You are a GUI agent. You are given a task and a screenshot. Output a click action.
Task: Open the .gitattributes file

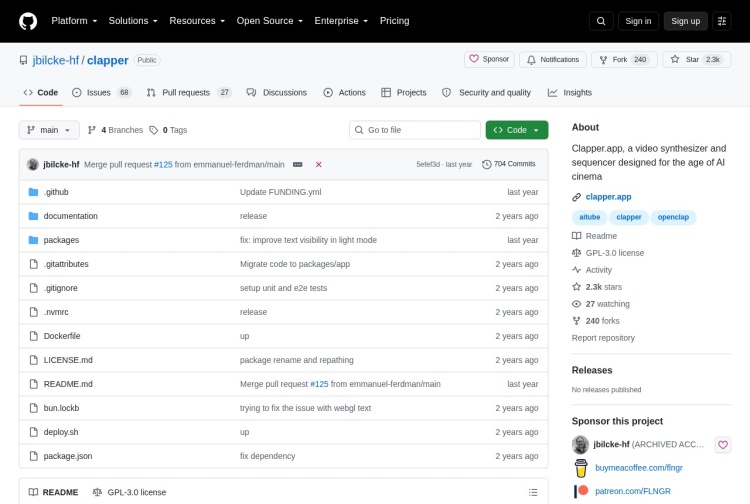coord(66,264)
